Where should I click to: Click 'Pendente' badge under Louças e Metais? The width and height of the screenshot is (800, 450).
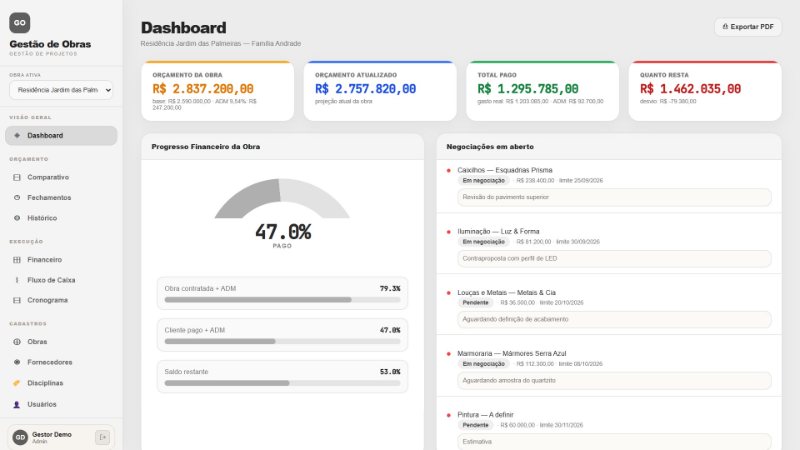(476, 303)
